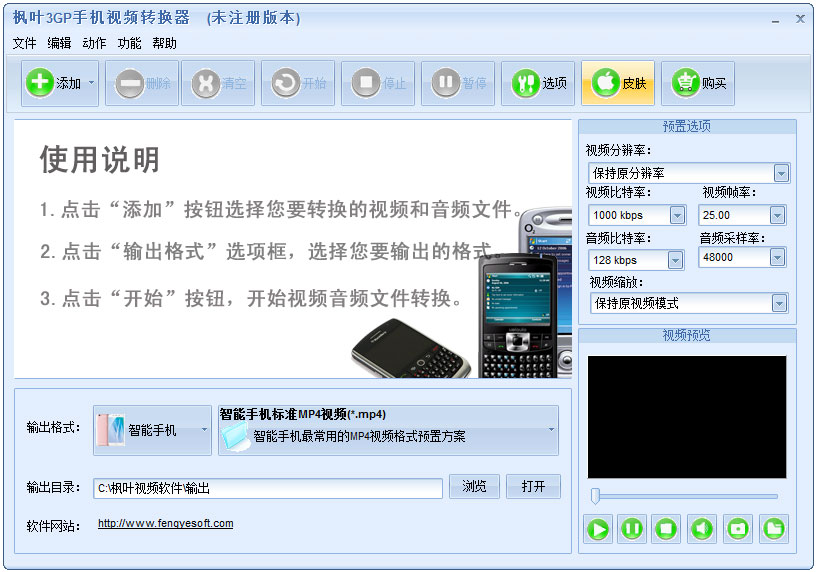Take snapshot with the camera icon
The height and width of the screenshot is (572, 818).
coord(738,529)
